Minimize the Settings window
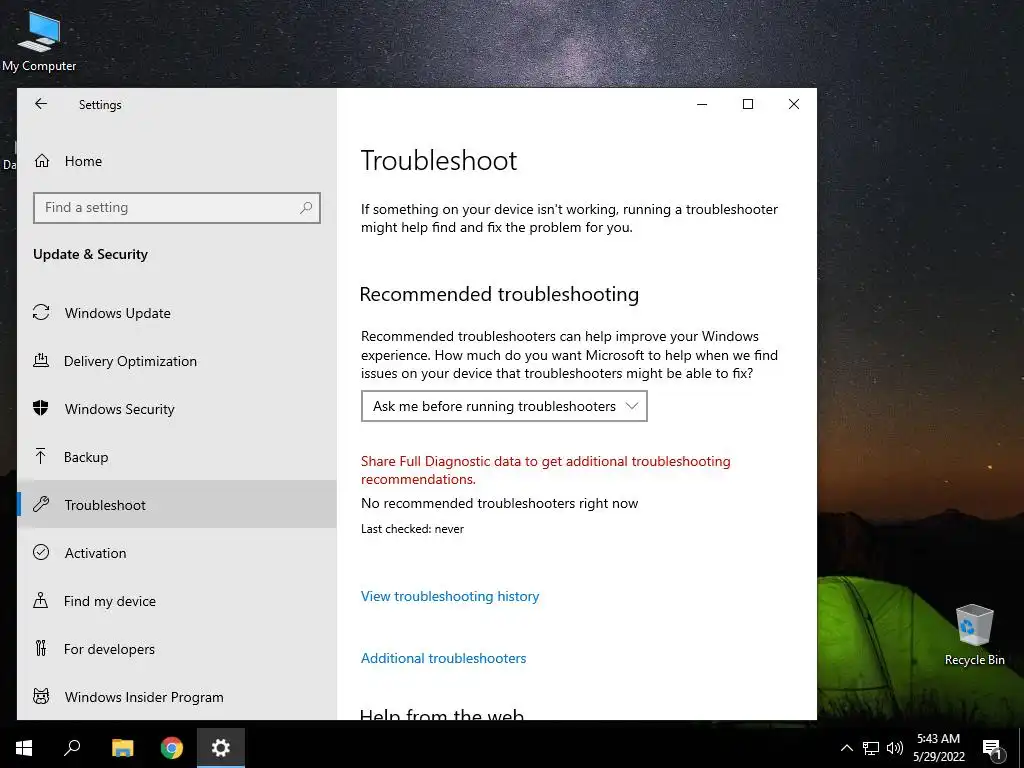The image size is (1024, 768). click(702, 104)
